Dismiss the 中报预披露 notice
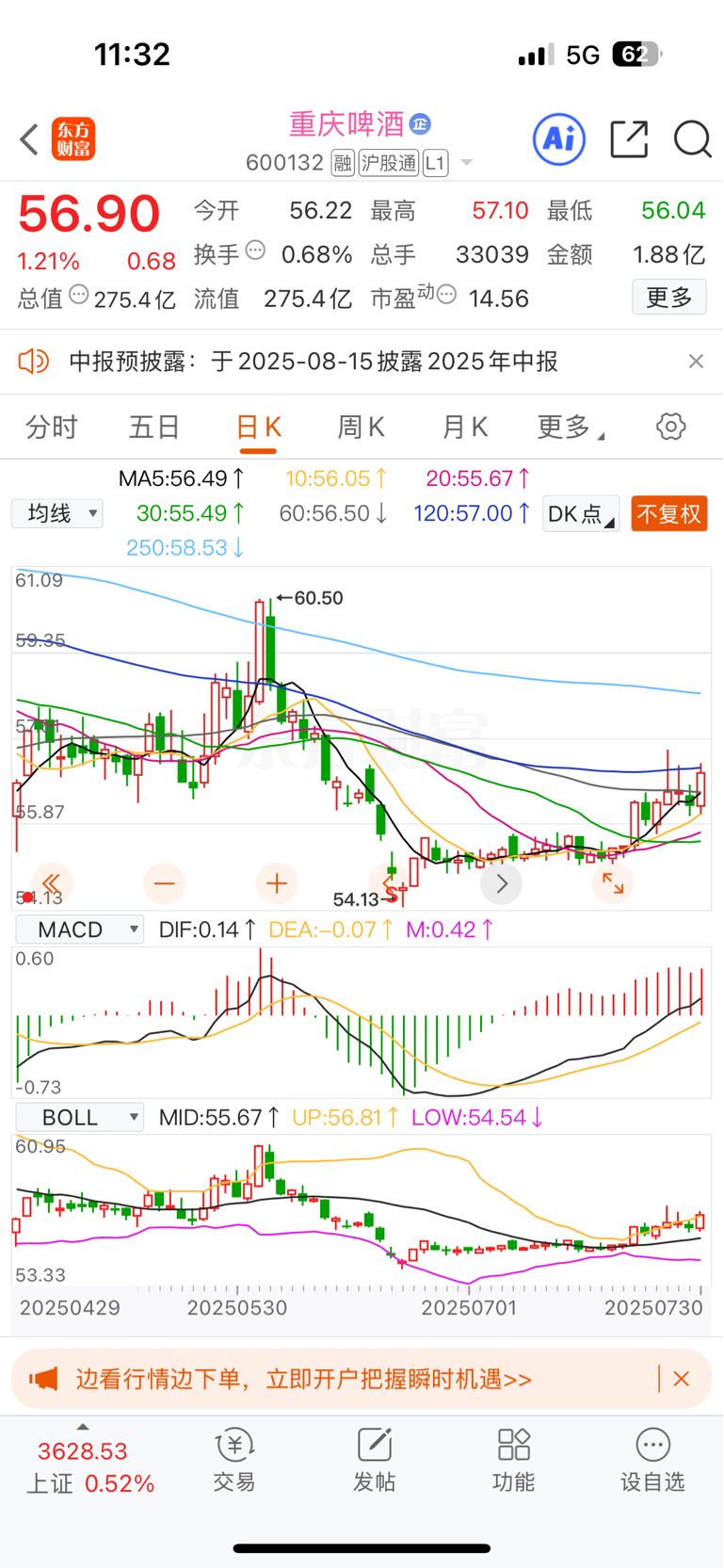724x1568 pixels. (x=696, y=362)
